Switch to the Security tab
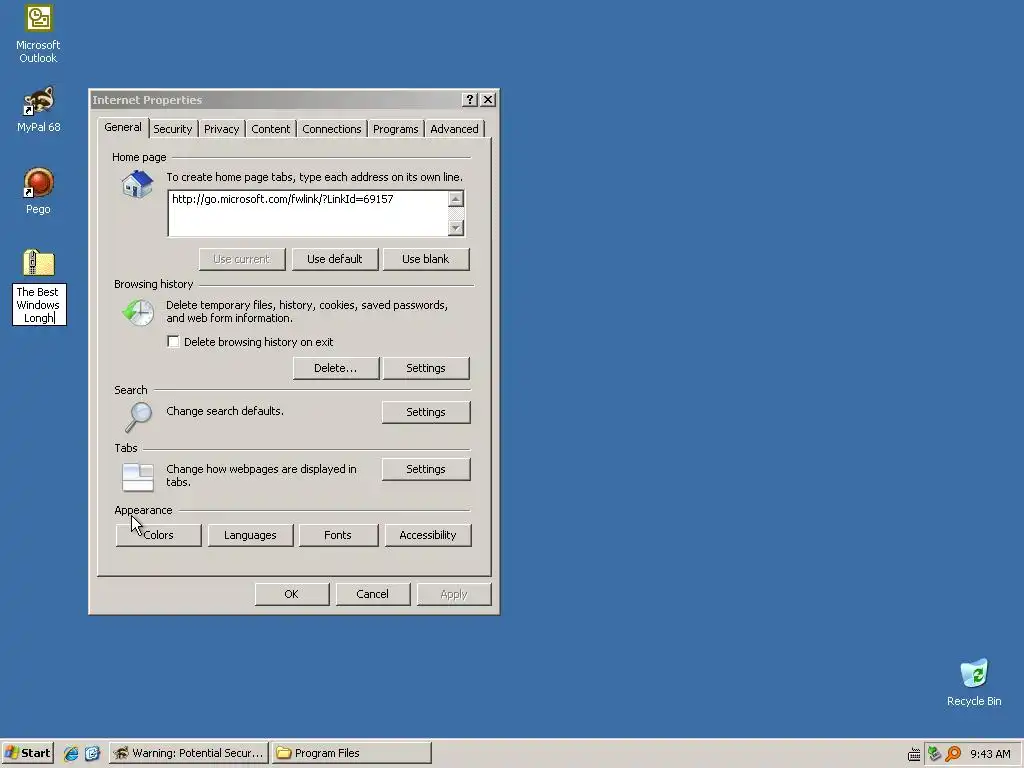Viewport: 1024px width, 768px height. pyautogui.click(x=172, y=129)
